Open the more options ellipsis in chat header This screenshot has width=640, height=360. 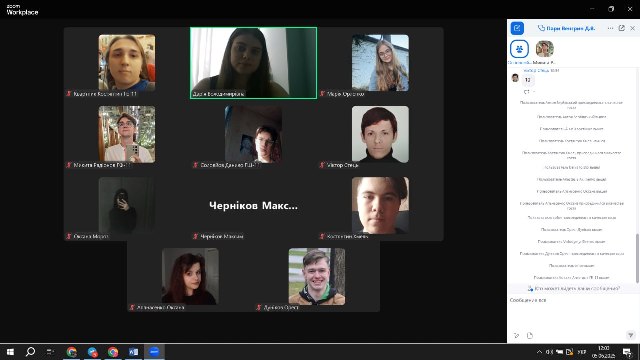610,28
